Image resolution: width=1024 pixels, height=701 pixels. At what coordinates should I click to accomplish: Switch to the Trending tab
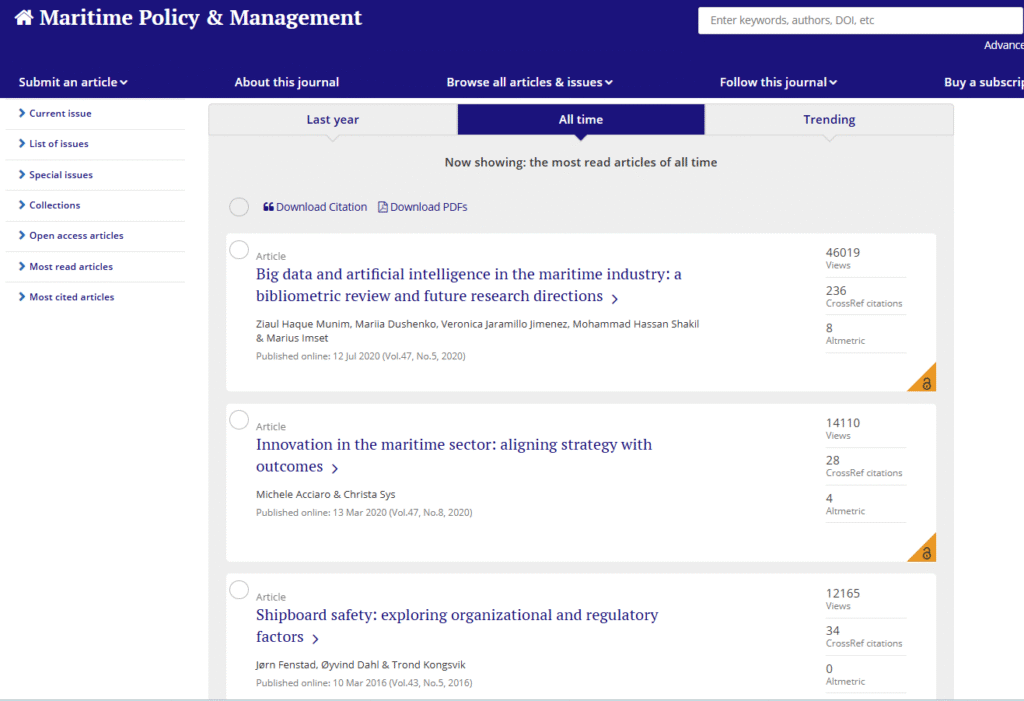(829, 120)
